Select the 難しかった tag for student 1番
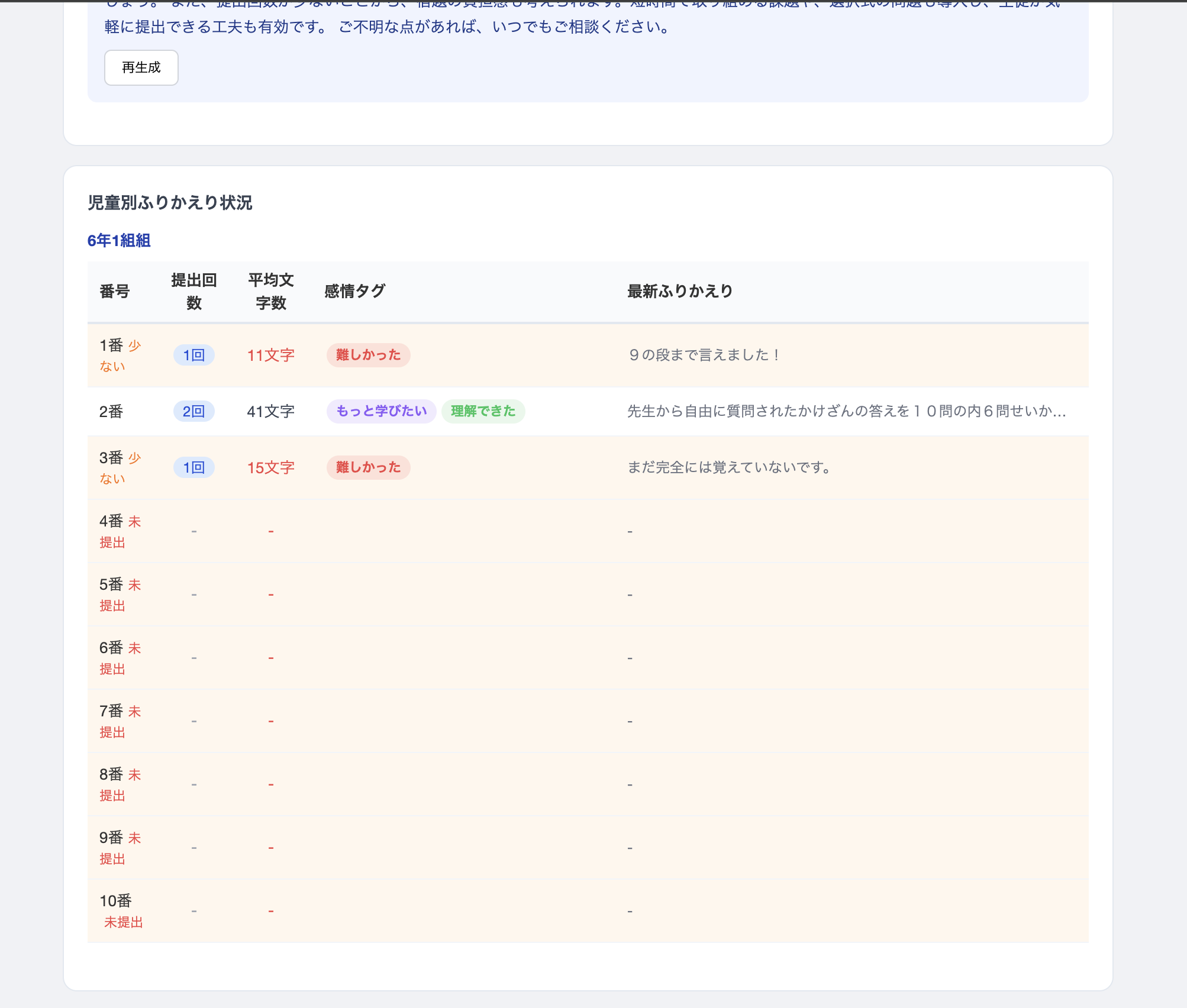 (368, 355)
